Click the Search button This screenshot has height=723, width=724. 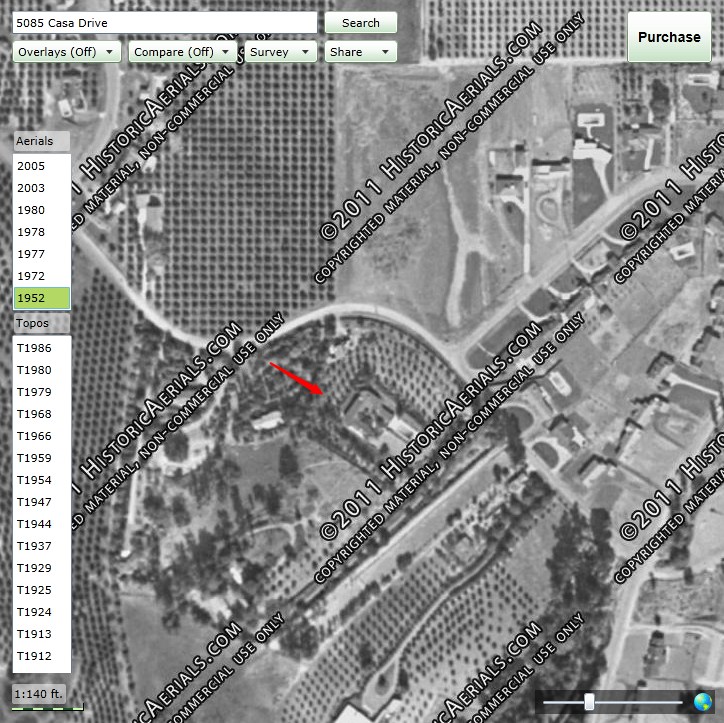(x=361, y=23)
